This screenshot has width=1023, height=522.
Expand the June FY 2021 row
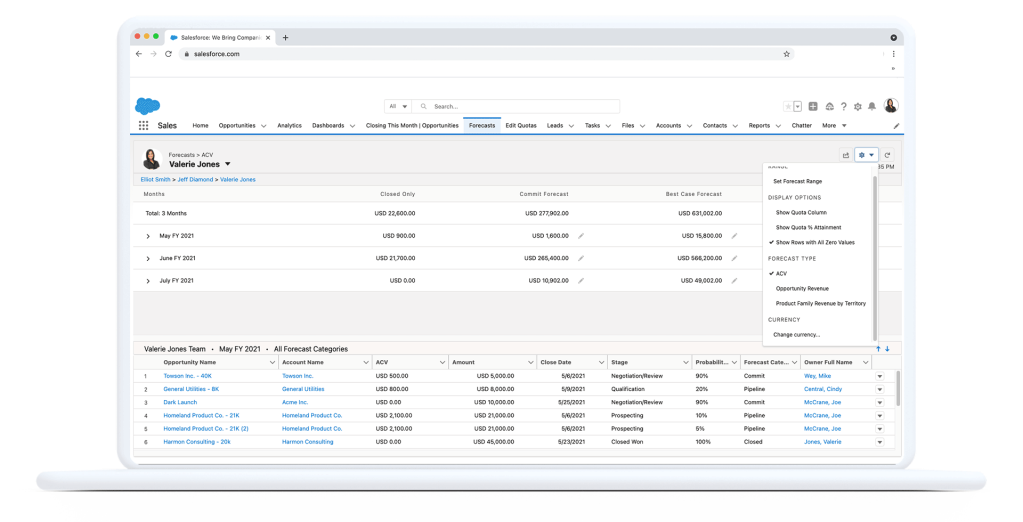click(x=148, y=258)
